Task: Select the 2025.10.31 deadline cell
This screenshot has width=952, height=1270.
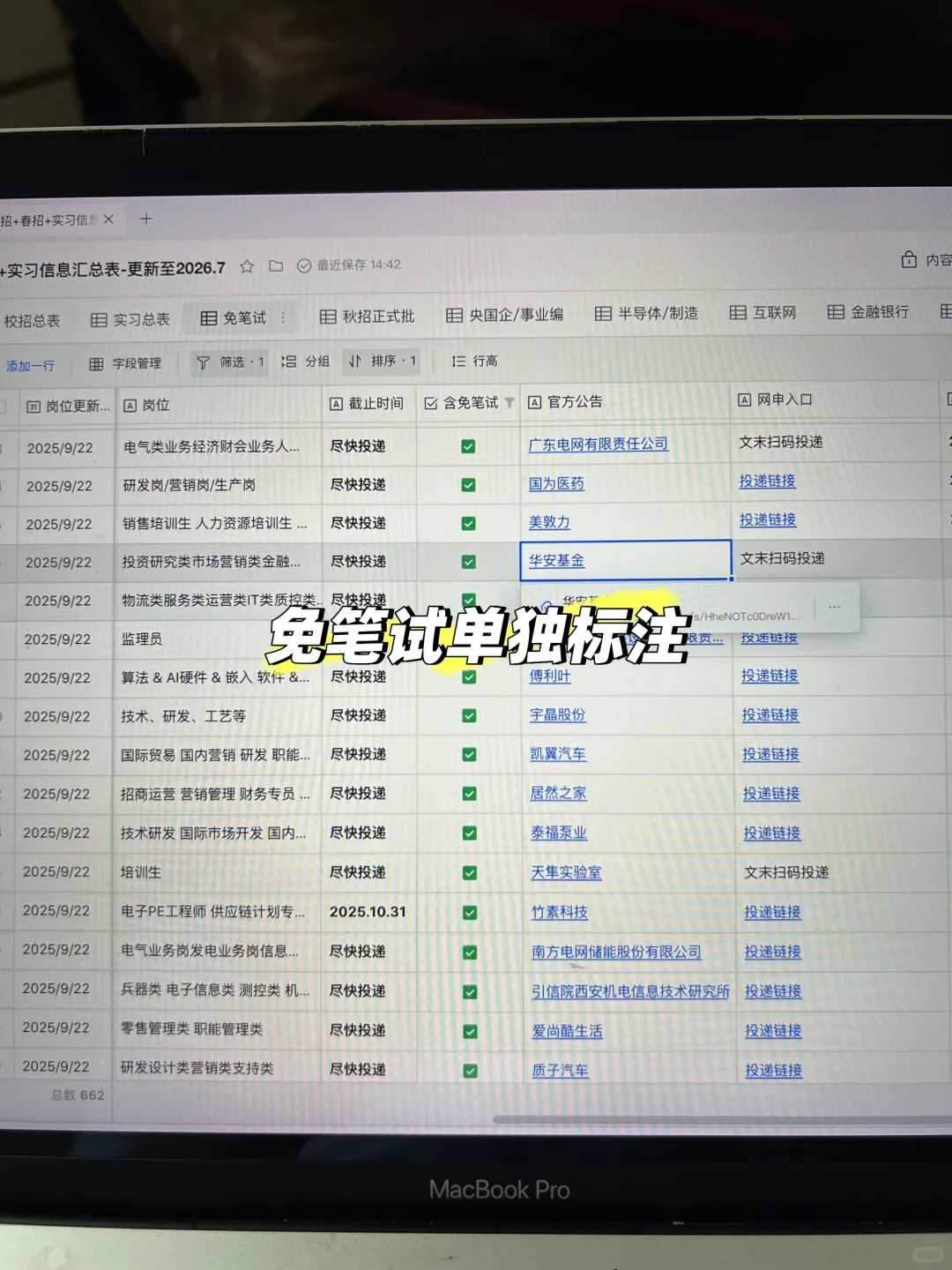Action: click(369, 912)
